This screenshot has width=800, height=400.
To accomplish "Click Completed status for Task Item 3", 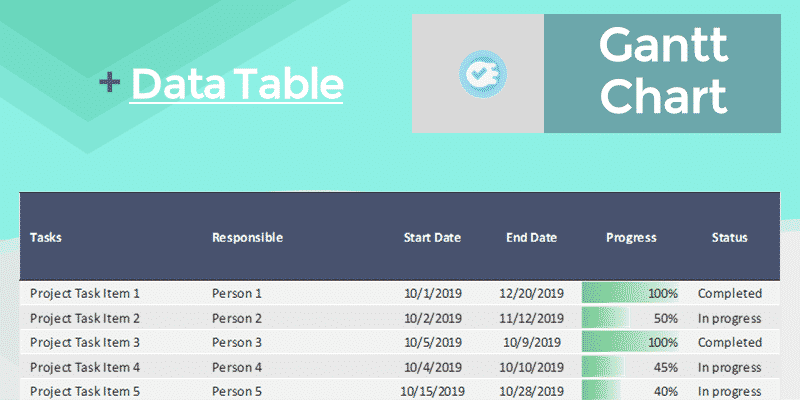I will click(730, 342).
